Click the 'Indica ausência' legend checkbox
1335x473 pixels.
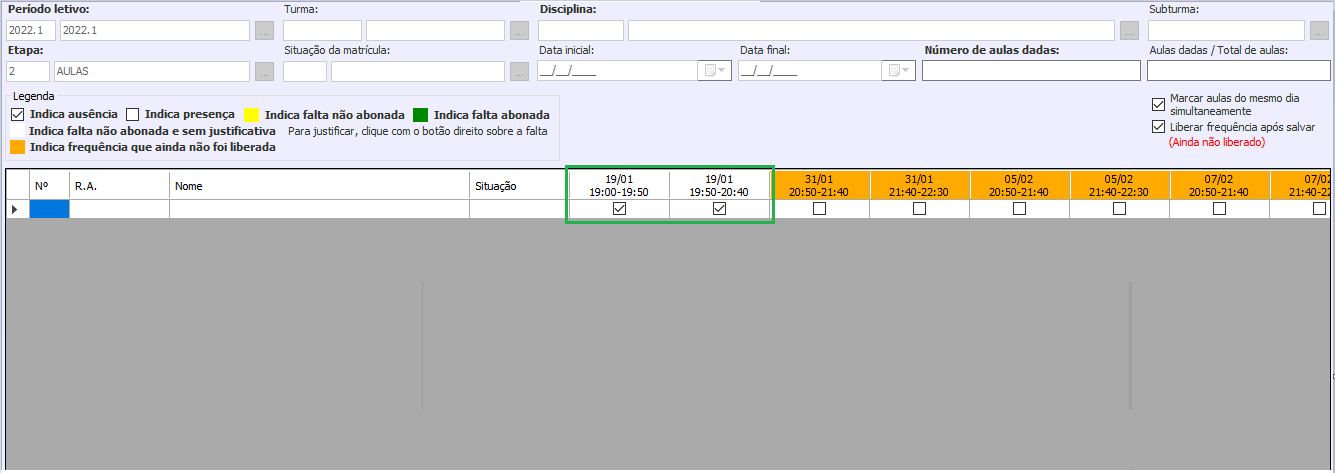17,114
